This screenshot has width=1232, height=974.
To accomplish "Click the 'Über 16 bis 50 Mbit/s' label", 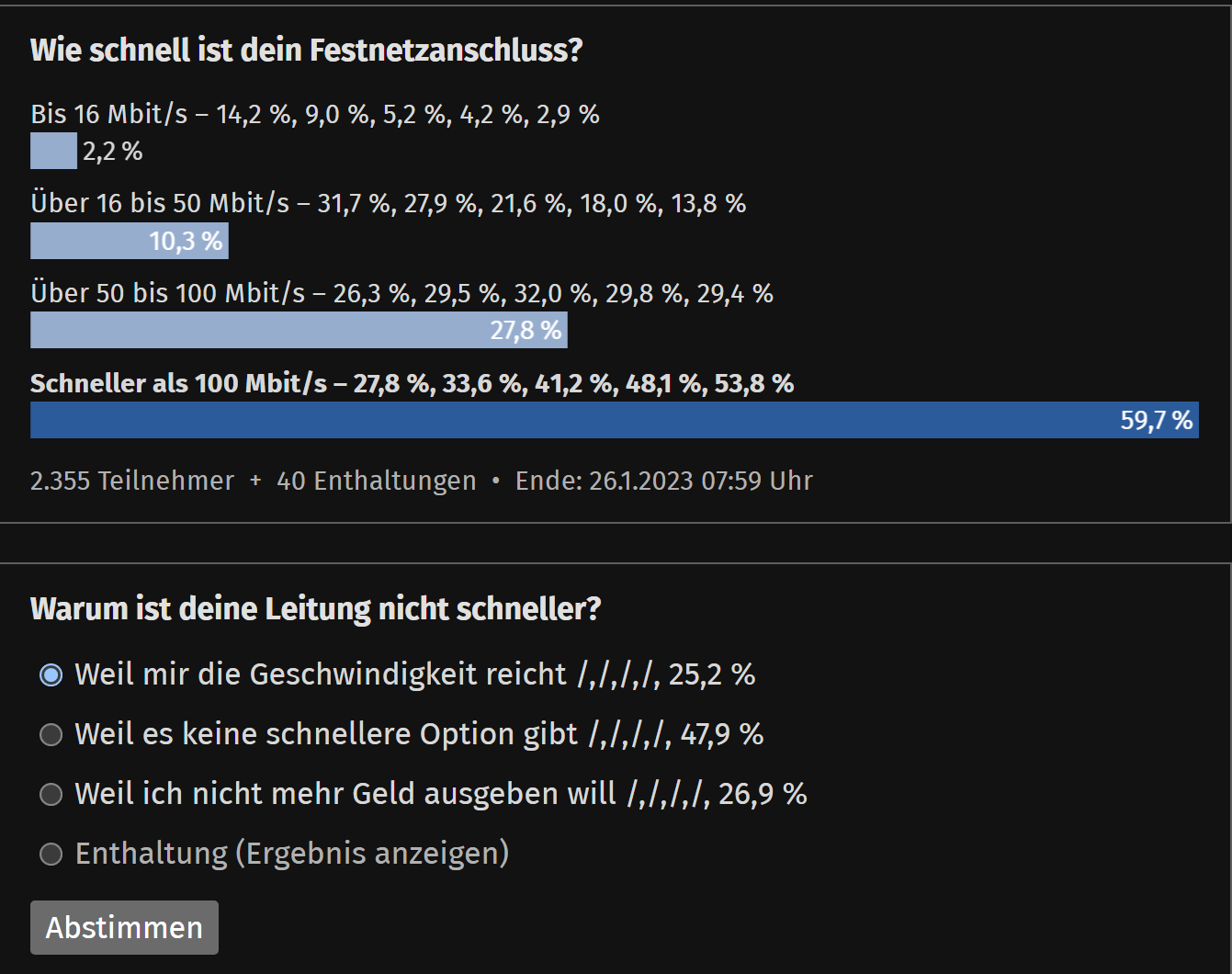I will [x=160, y=203].
